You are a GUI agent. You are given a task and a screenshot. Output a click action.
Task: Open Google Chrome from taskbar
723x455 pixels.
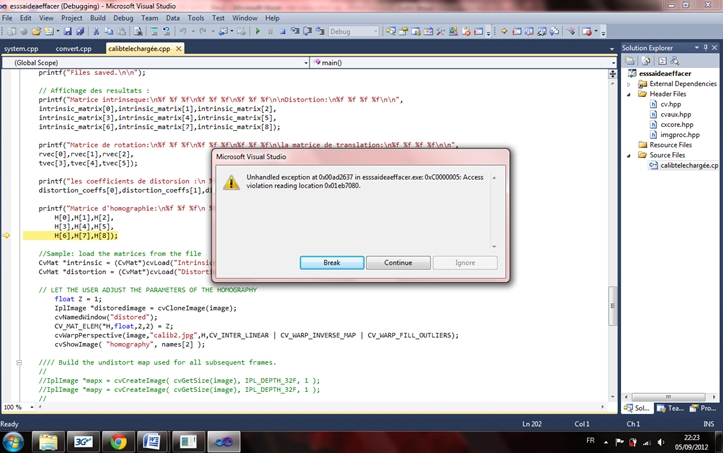tap(118, 442)
